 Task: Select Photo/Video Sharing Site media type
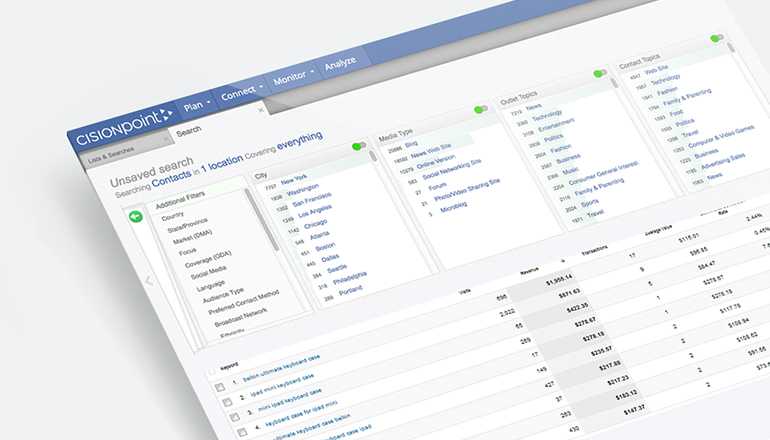click(x=467, y=191)
